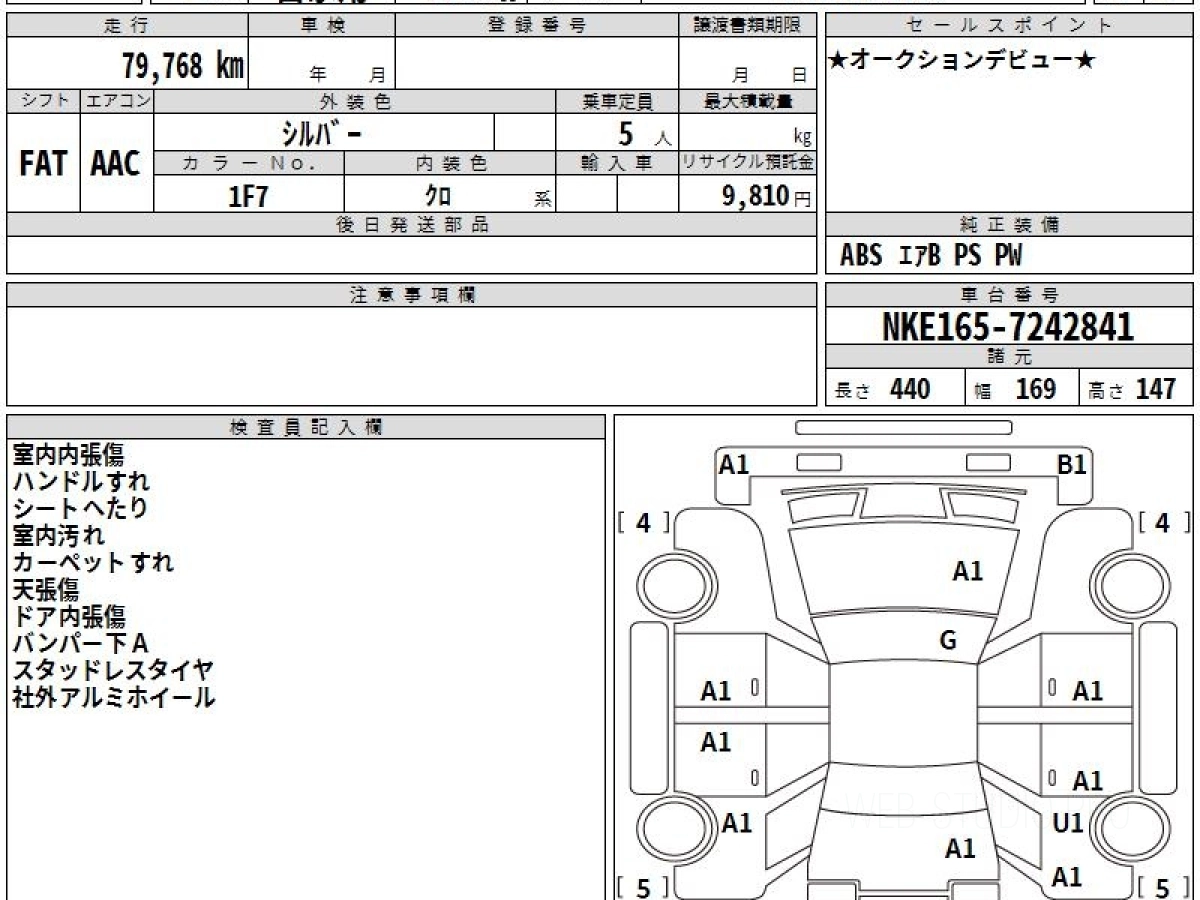Select interior color value クロ

tap(438, 195)
